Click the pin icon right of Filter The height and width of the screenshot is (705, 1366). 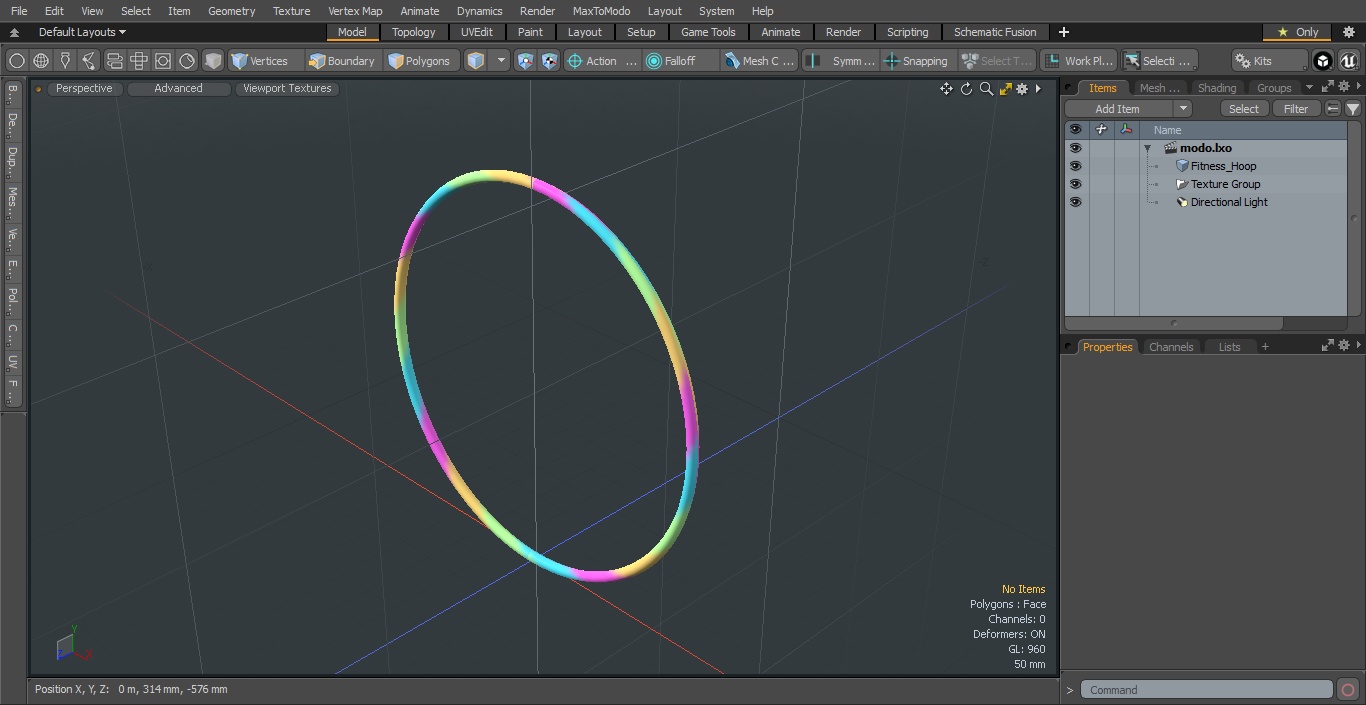[1333, 108]
